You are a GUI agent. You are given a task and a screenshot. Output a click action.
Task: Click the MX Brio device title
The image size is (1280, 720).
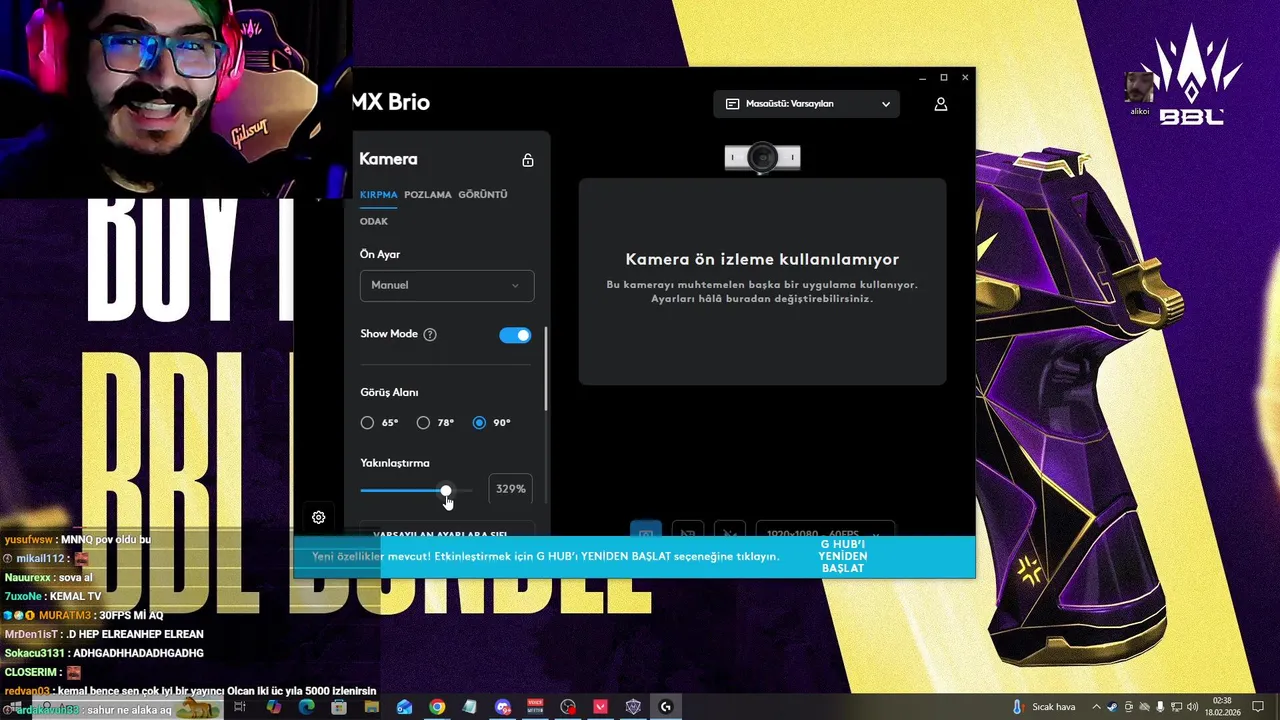click(391, 103)
